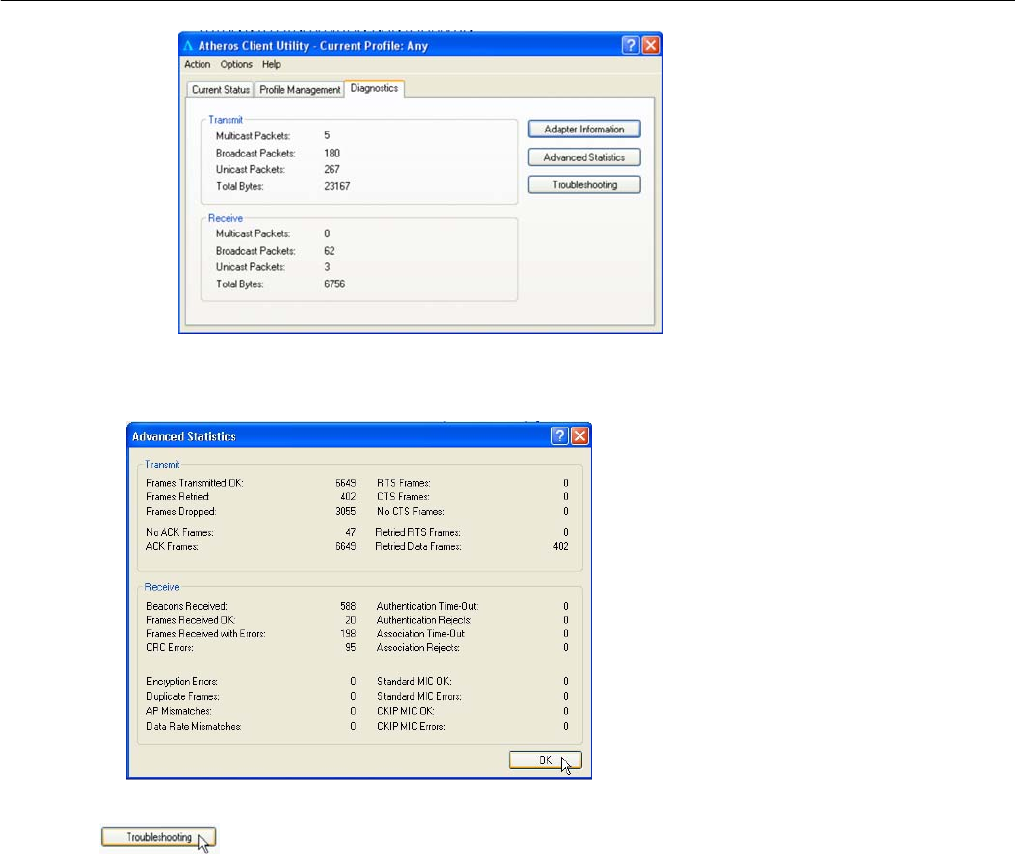Click Frames Dropped value 3055
This screenshot has width=1015, height=854.
346,511
